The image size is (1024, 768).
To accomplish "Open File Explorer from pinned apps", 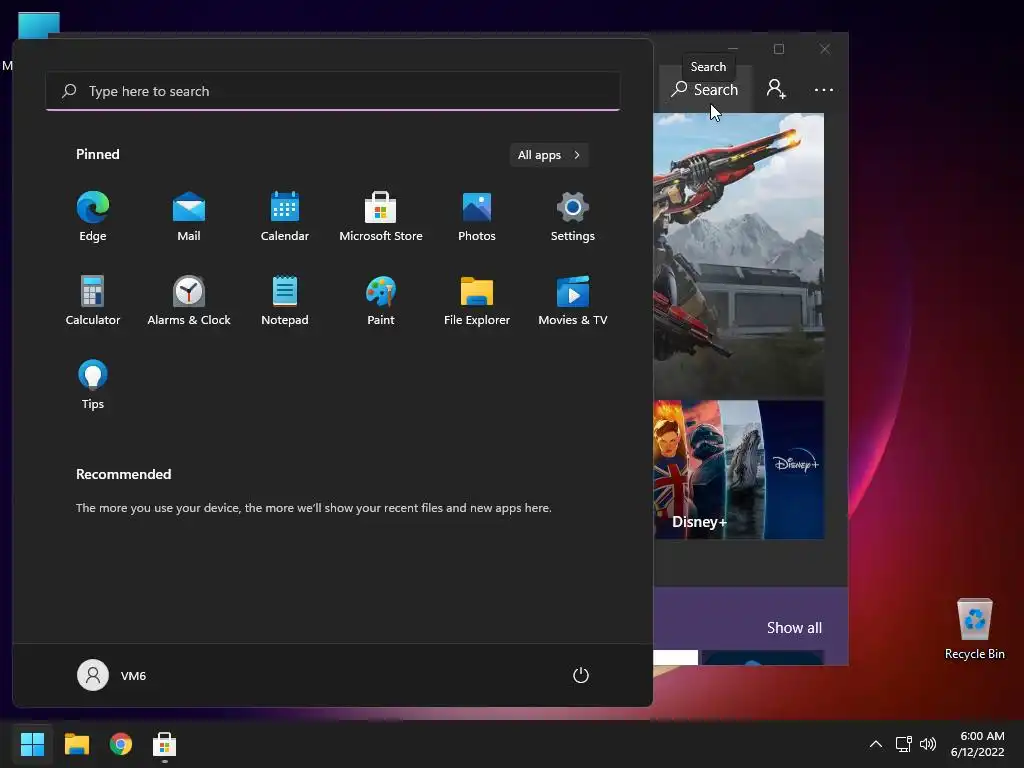I will [477, 300].
